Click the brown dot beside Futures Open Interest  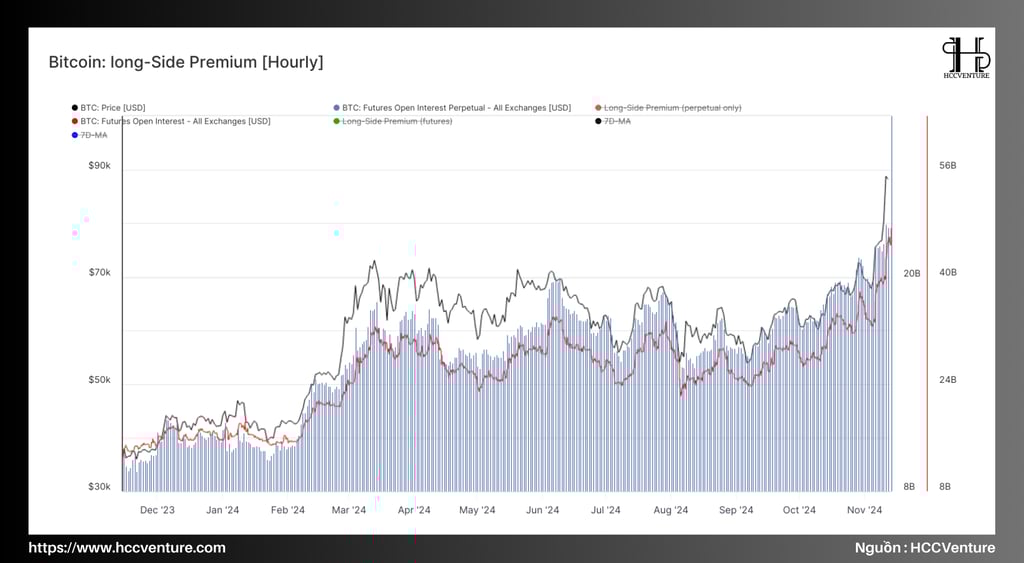(x=74, y=121)
